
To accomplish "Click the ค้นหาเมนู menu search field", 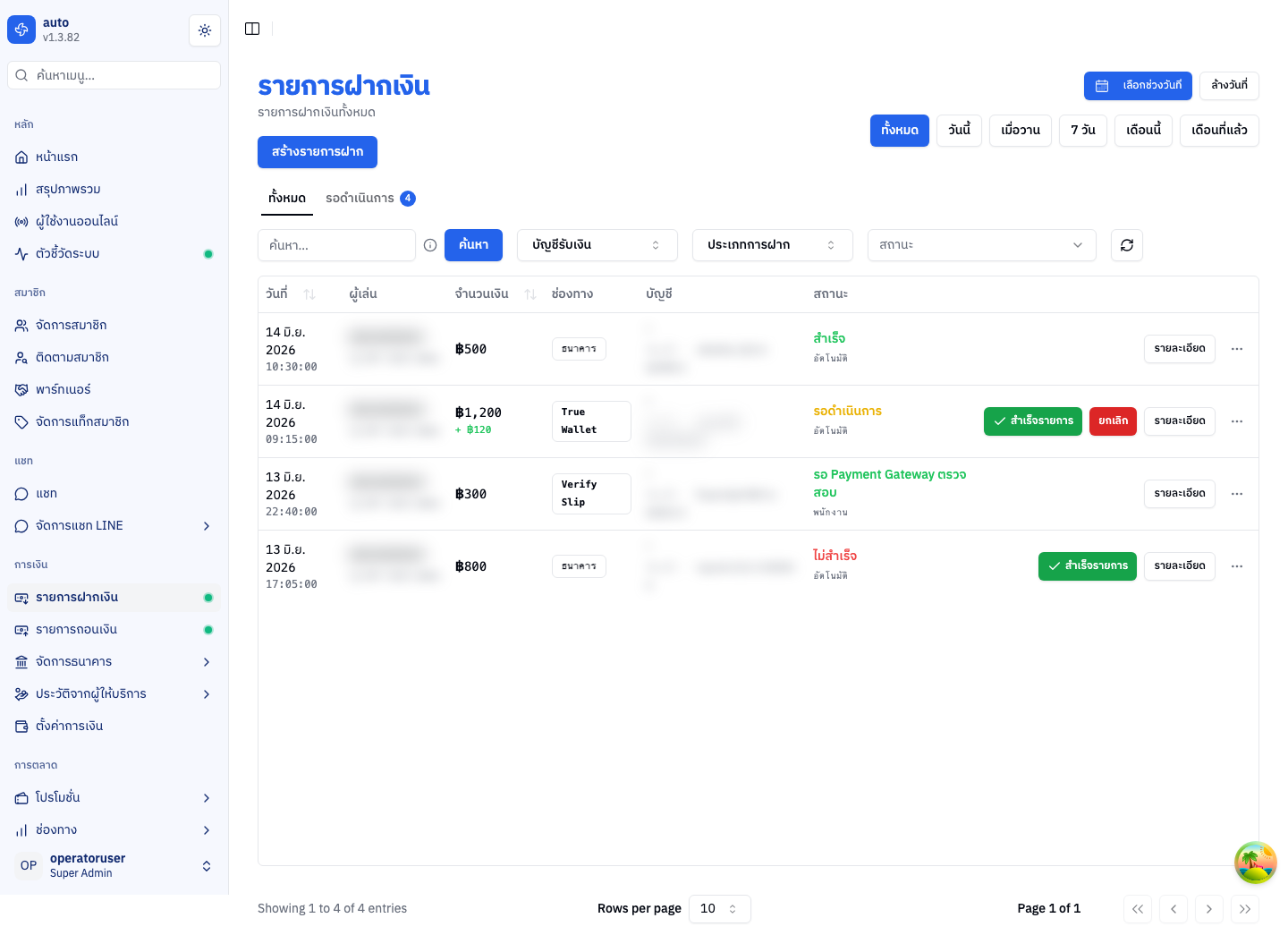I will point(114,75).
